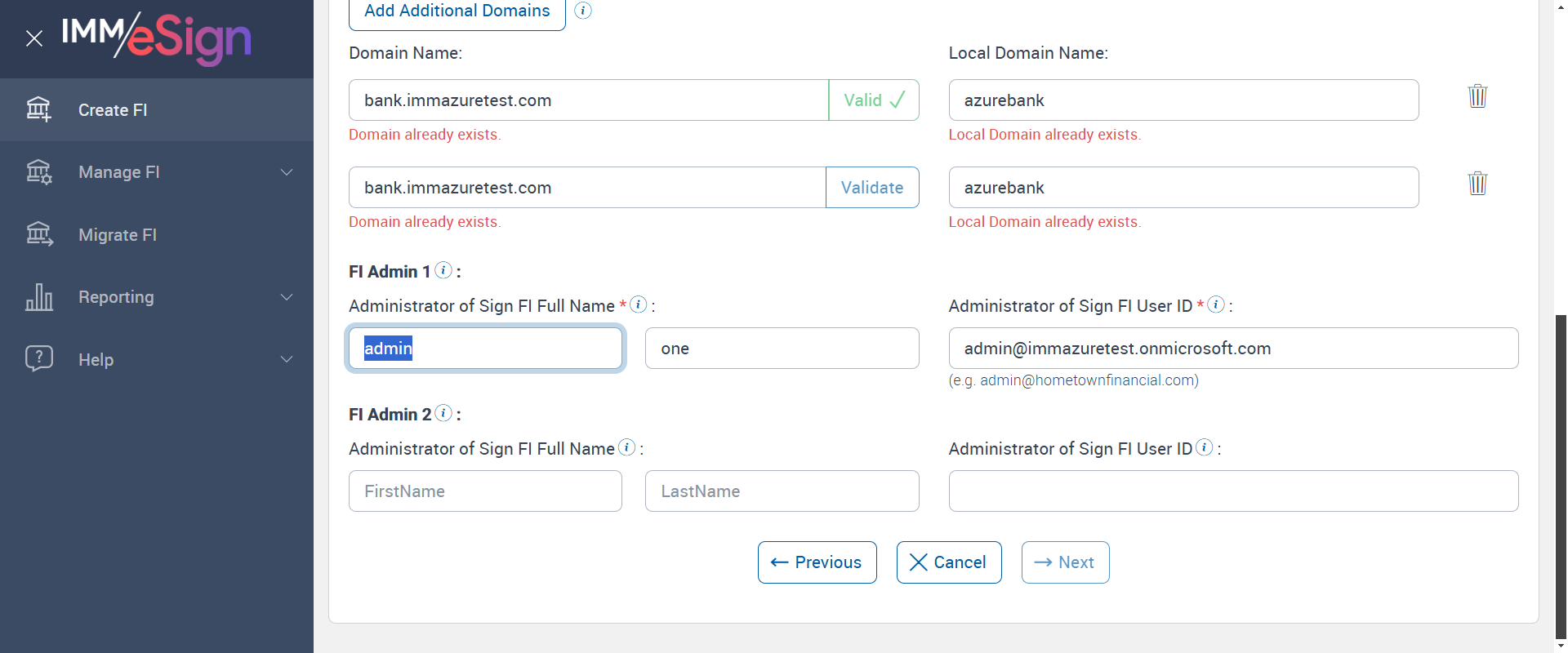Click the FI Admin 2 info icon
Image resolution: width=1568 pixels, height=653 pixels.
click(x=443, y=413)
